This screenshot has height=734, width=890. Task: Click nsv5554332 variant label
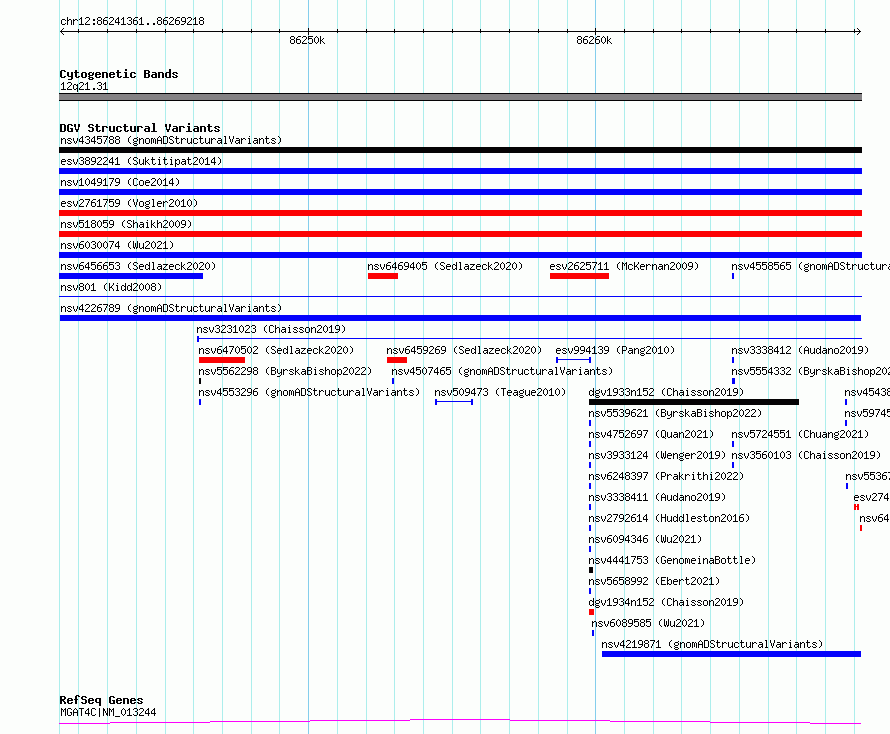[811, 371]
